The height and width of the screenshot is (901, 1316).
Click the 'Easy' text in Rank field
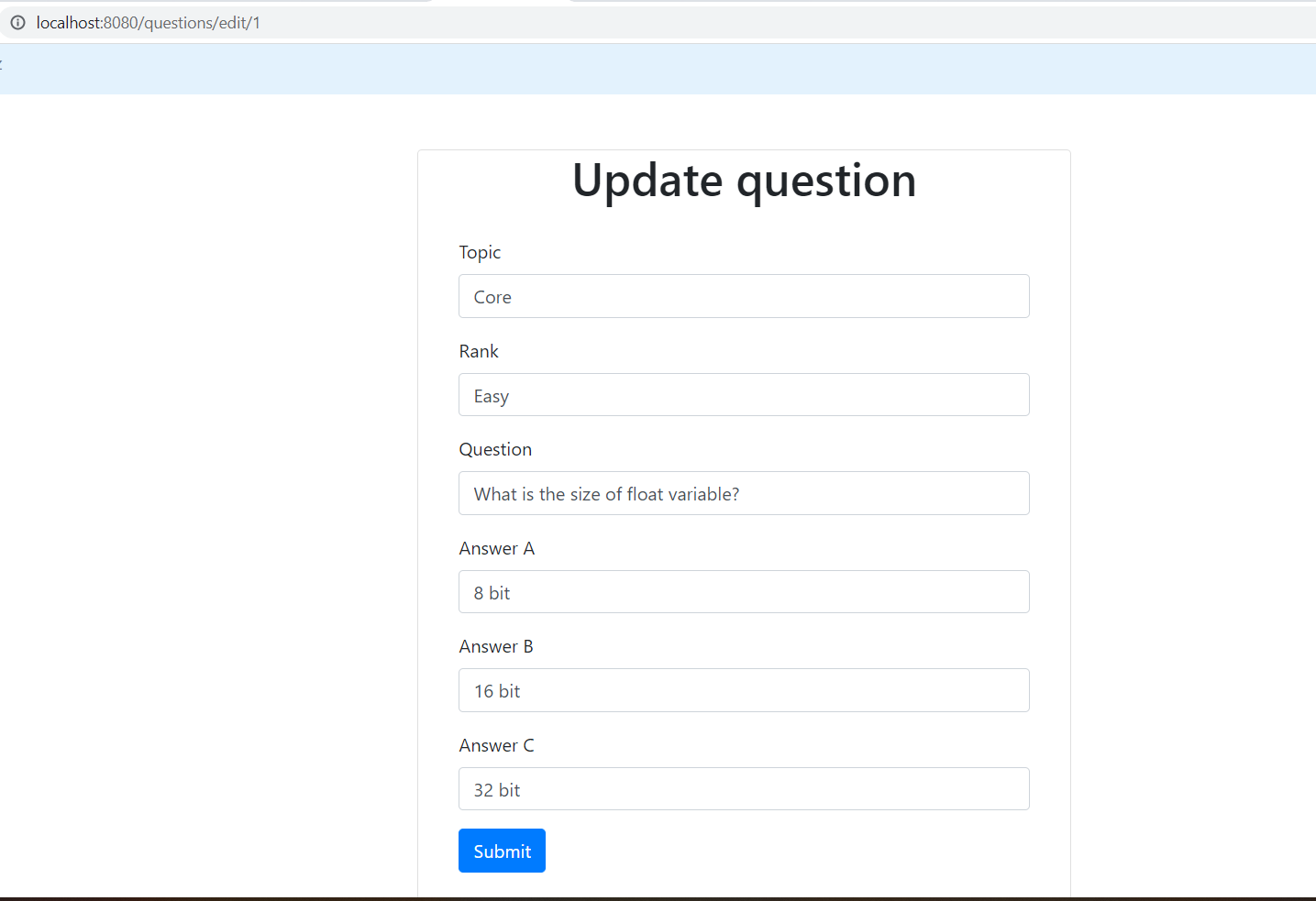point(491,395)
